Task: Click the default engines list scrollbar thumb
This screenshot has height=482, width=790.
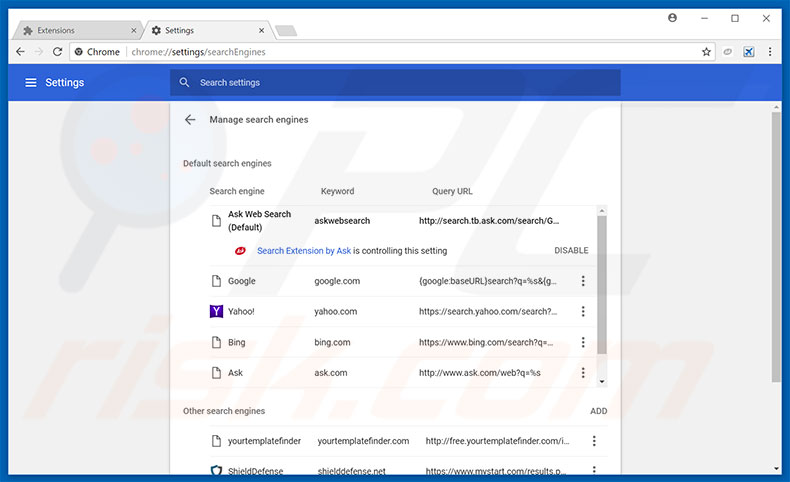Action: [x=602, y=285]
